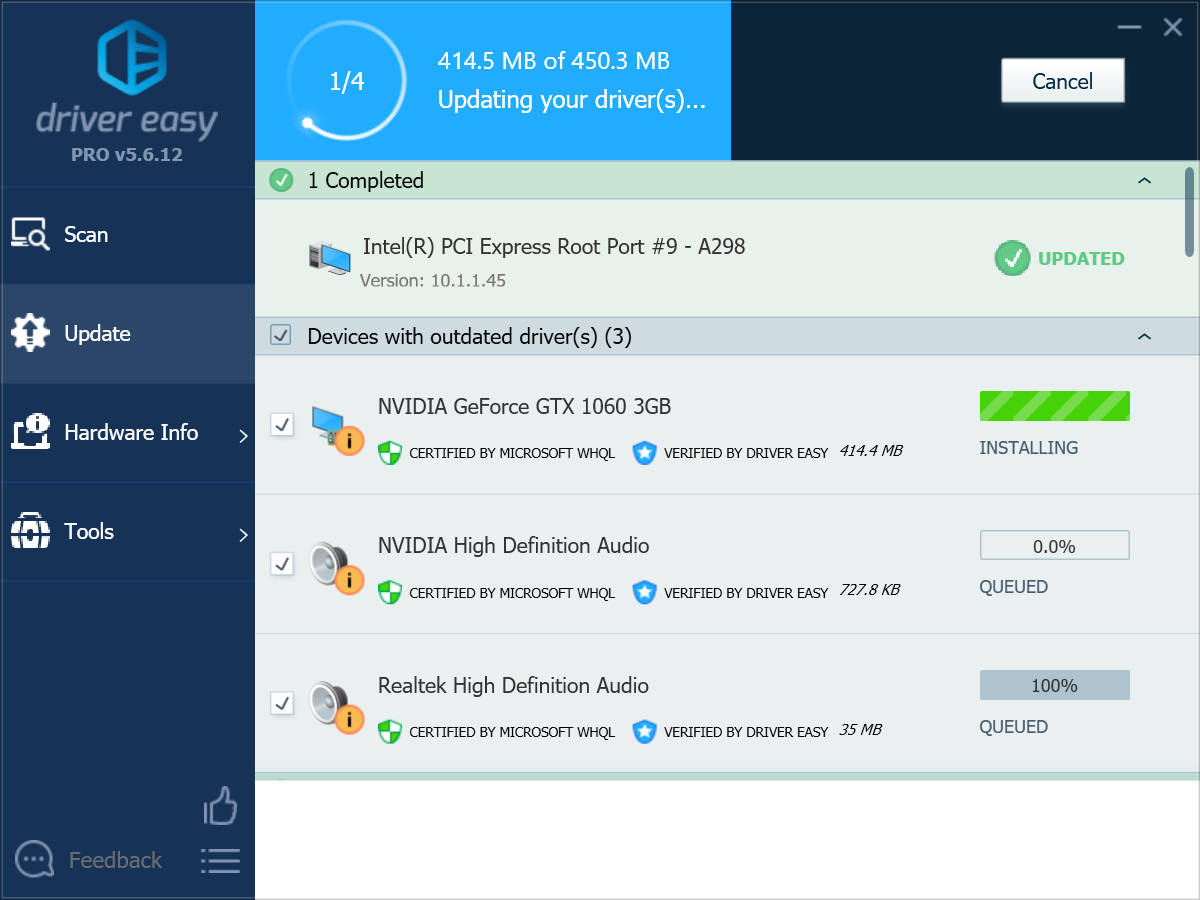
Task: Click the WHQL certified shield for GeForce GTX 1060
Action: click(x=389, y=453)
